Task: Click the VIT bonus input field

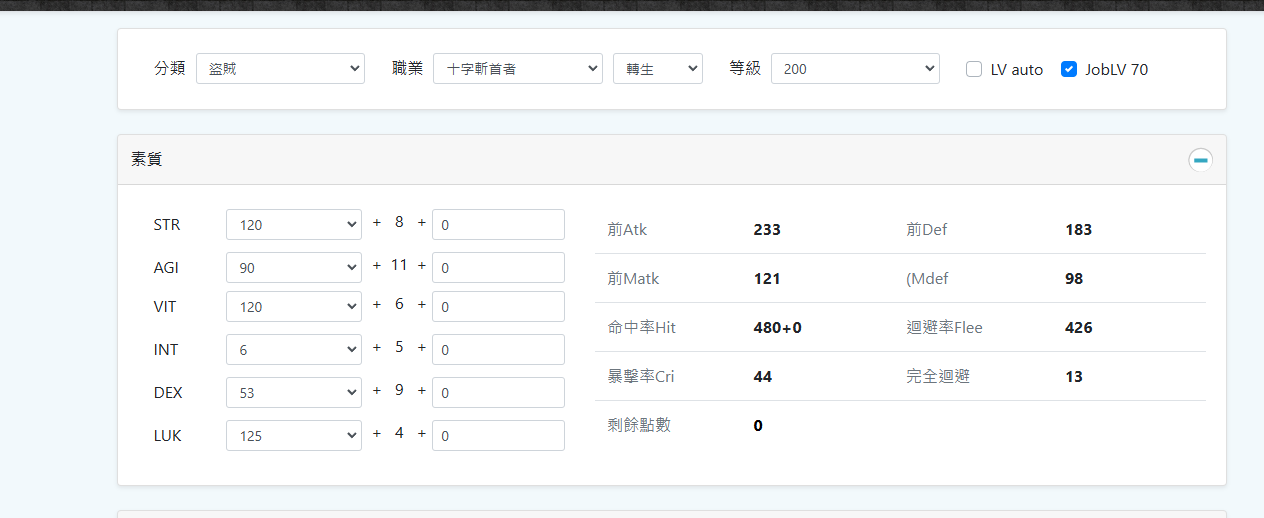Action: pyautogui.click(x=498, y=307)
